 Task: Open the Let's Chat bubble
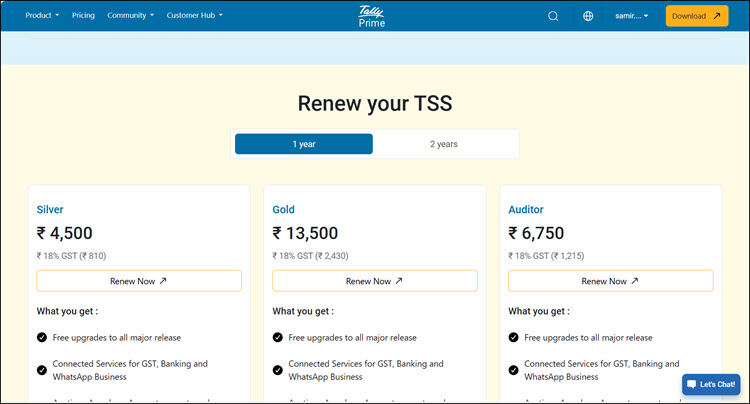click(711, 384)
